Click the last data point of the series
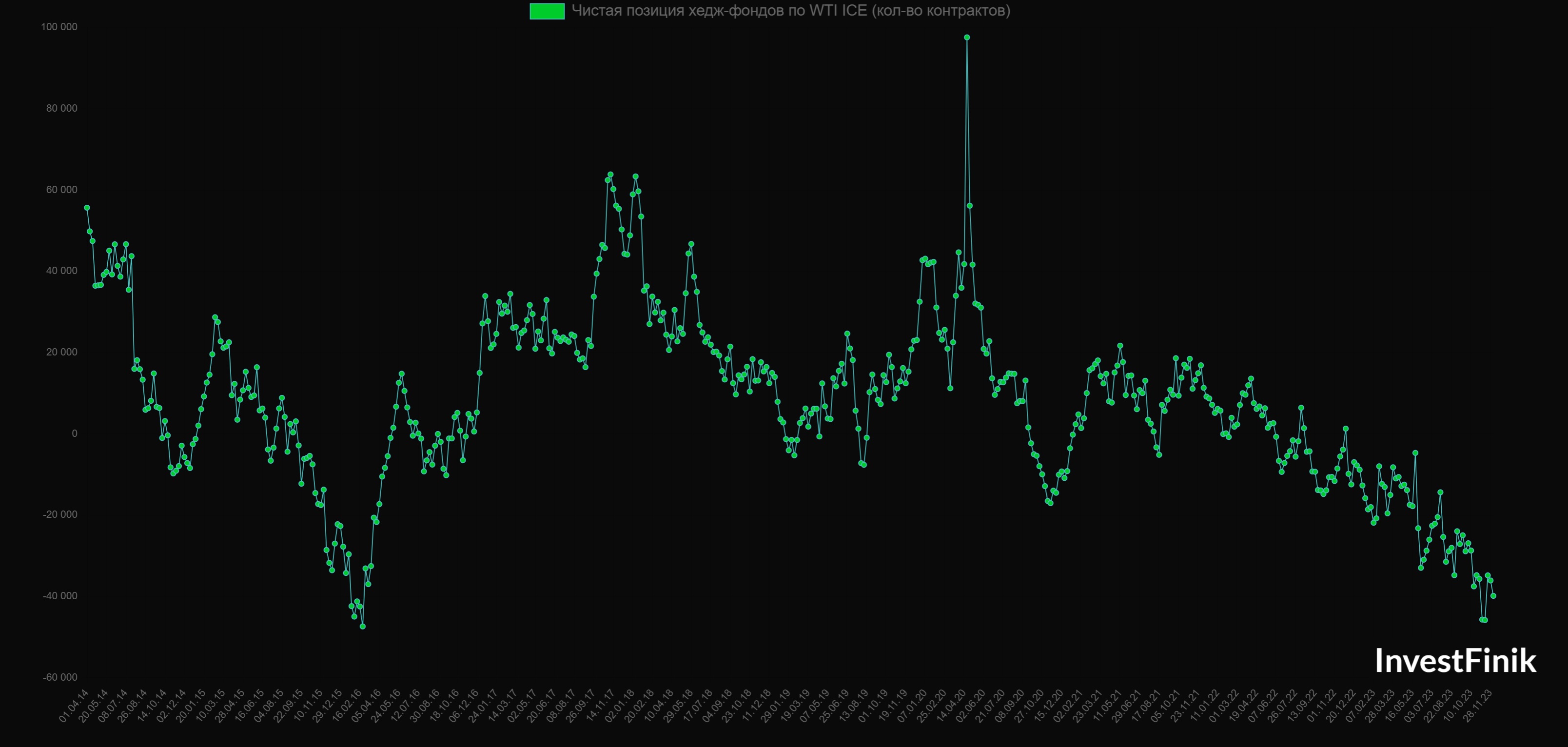Viewport: 1568px width, 747px height. [1493, 596]
